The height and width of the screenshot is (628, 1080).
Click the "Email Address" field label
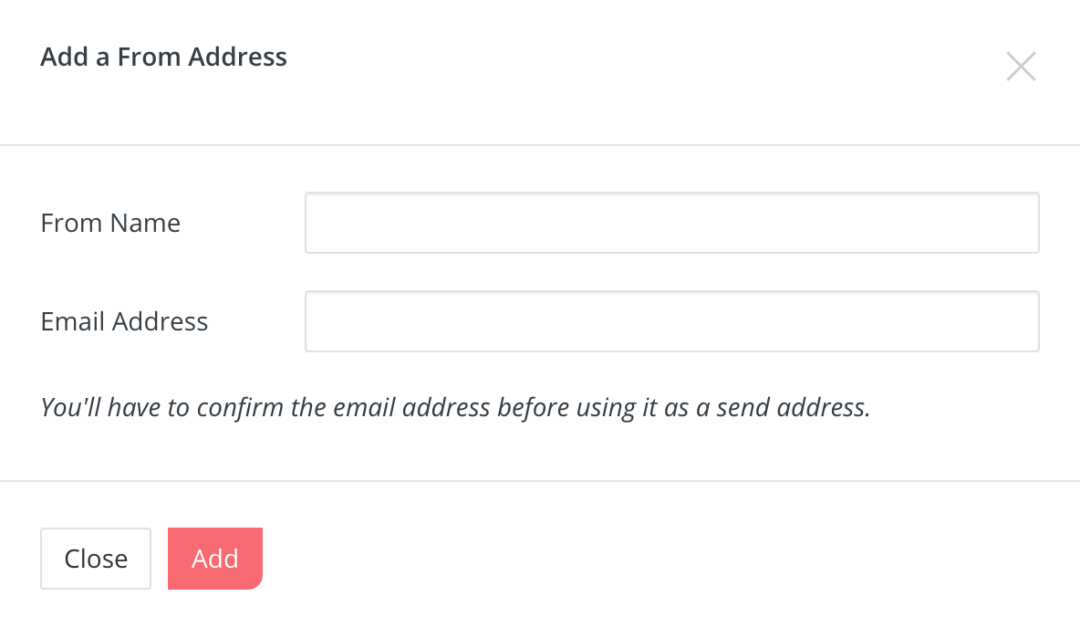[x=124, y=321]
